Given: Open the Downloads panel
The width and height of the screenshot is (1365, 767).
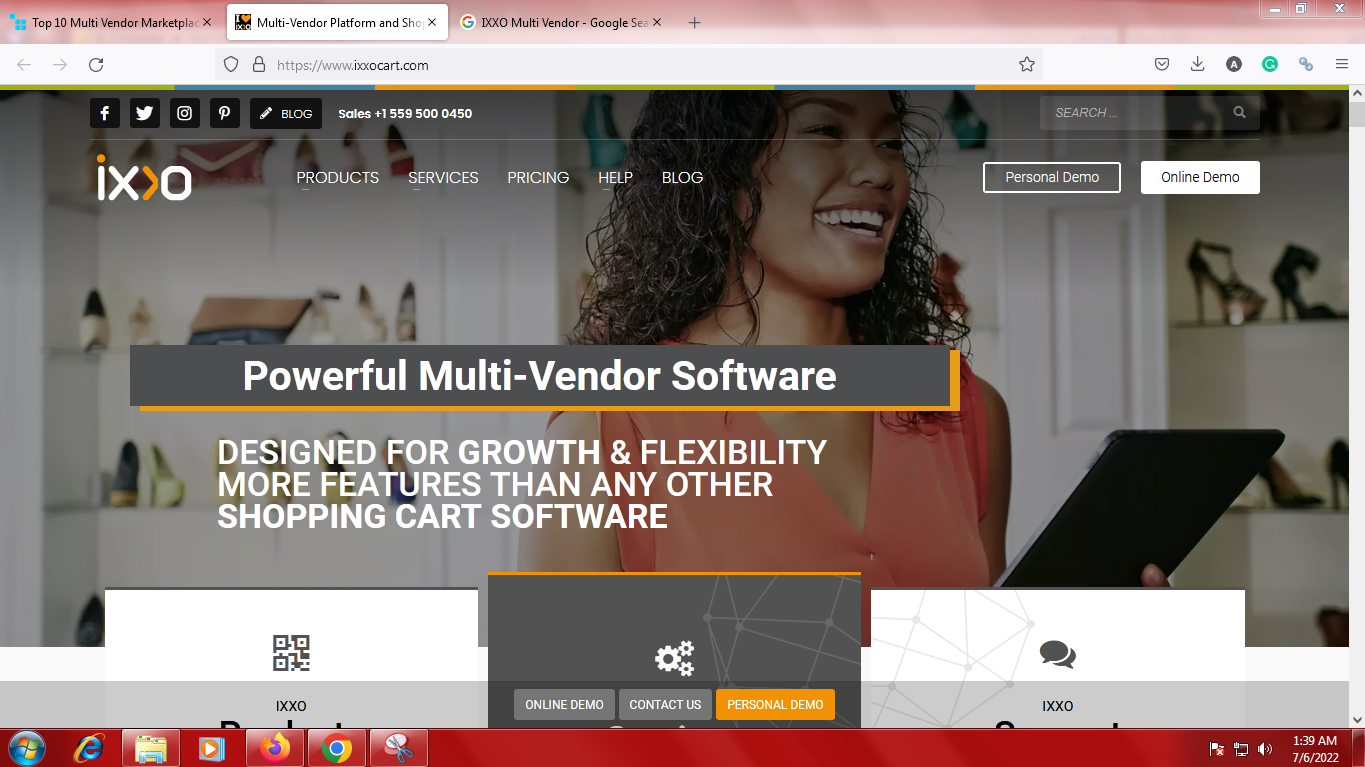Looking at the screenshot, I should (1198, 64).
